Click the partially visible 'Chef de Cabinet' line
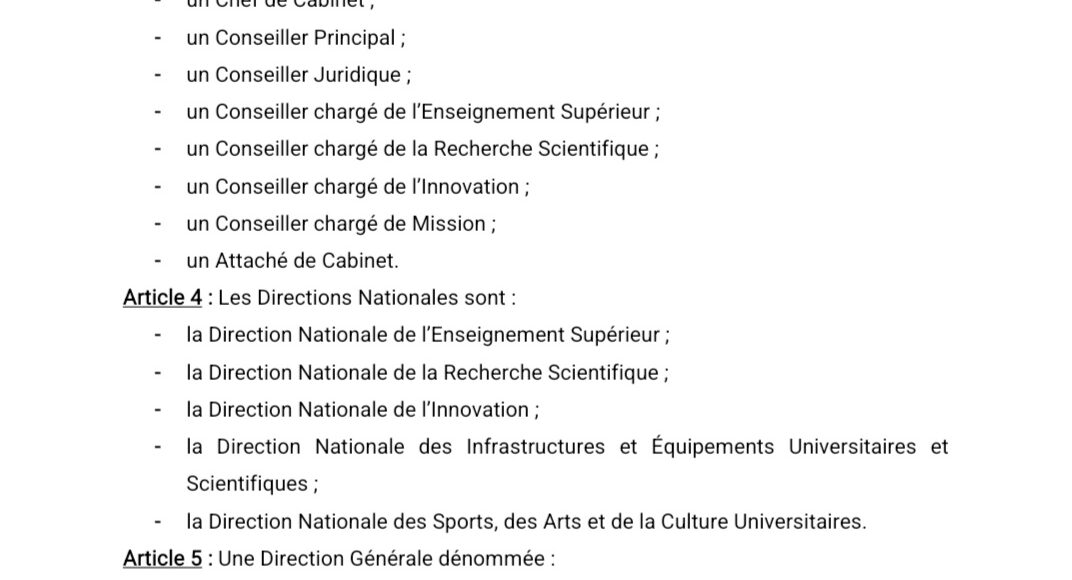The height and width of the screenshot is (580, 1072). point(280,4)
